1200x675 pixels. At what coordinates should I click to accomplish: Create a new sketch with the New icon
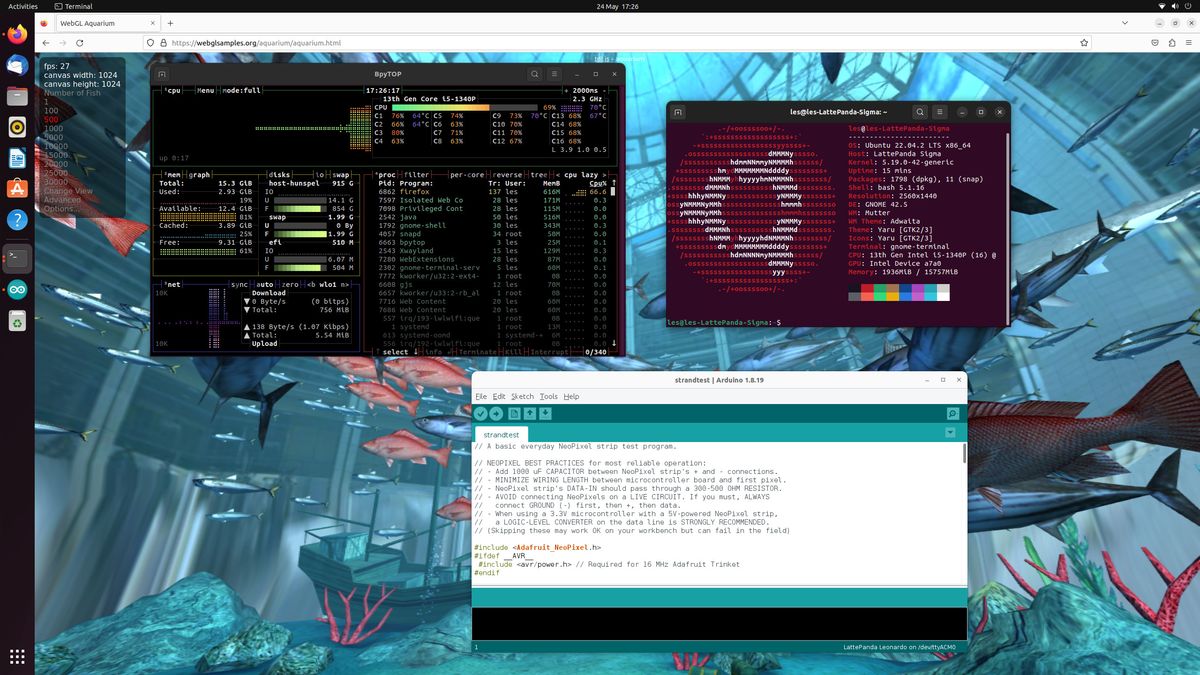pyautogui.click(x=515, y=413)
